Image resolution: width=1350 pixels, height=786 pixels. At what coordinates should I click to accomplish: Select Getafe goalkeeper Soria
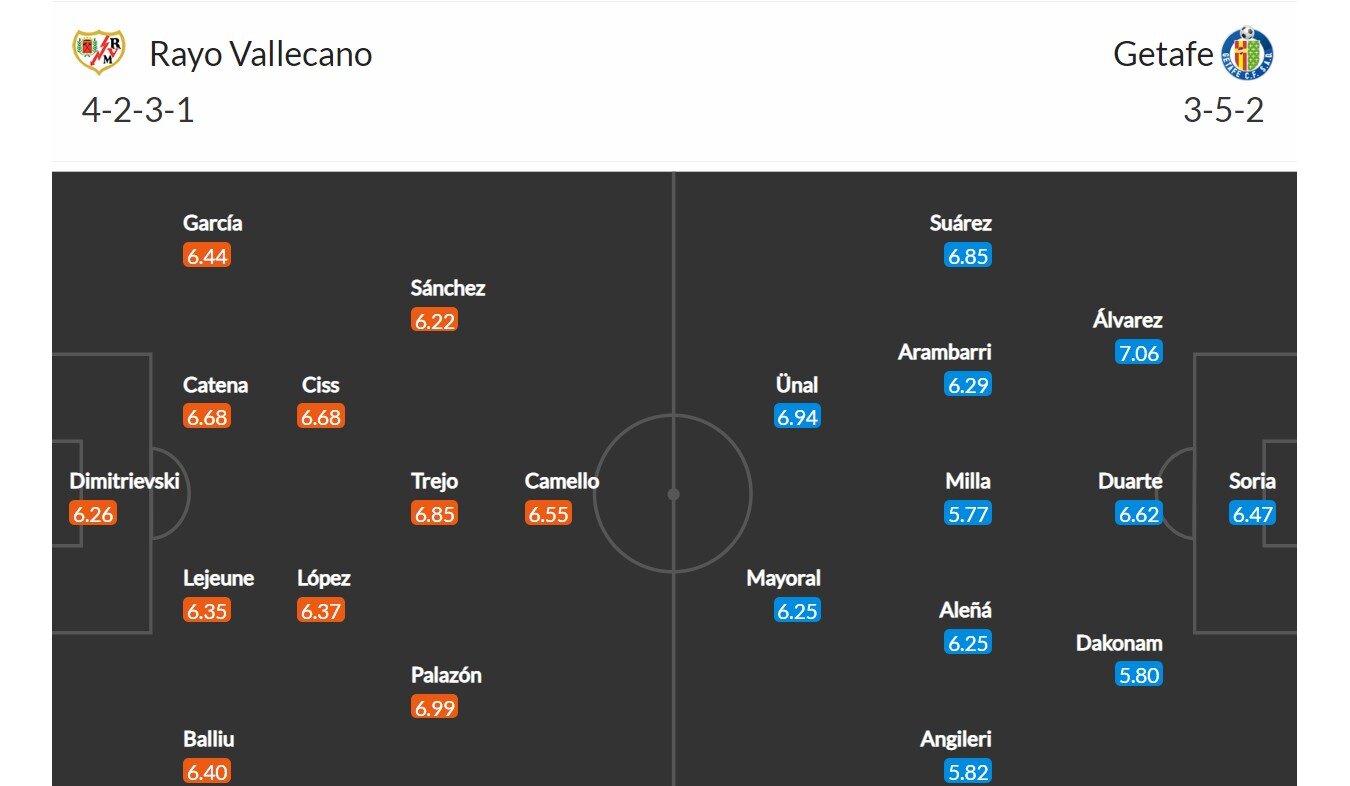click(1252, 482)
